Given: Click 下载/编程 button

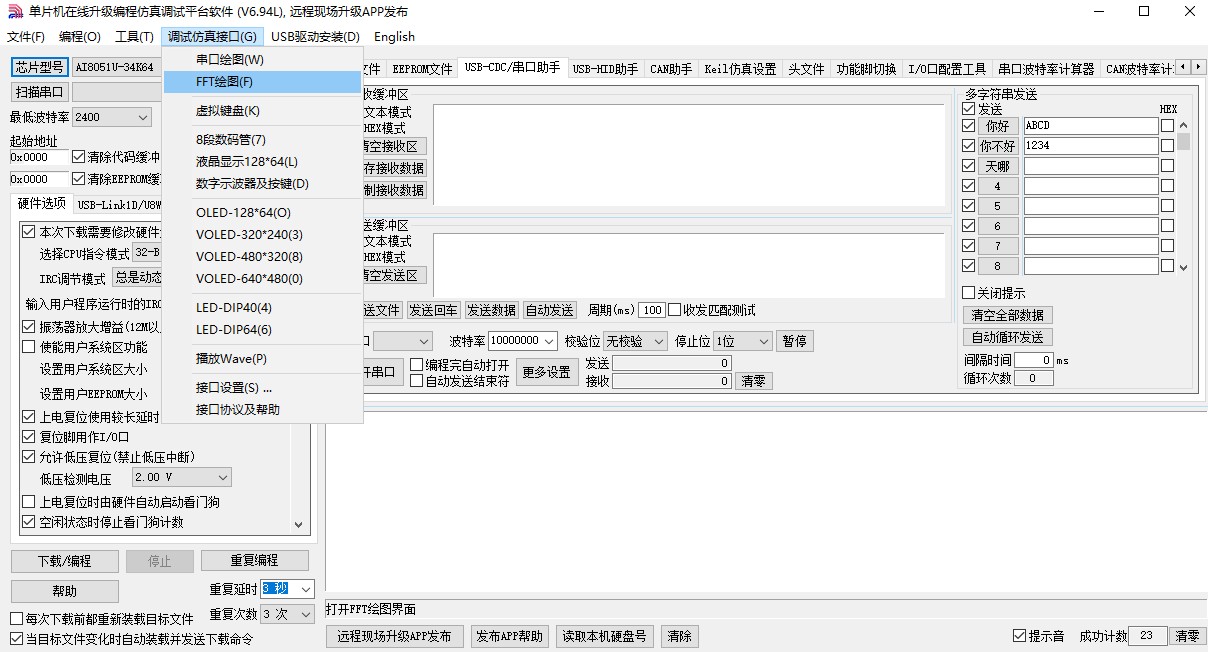Looking at the screenshot, I should [x=64, y=561].
